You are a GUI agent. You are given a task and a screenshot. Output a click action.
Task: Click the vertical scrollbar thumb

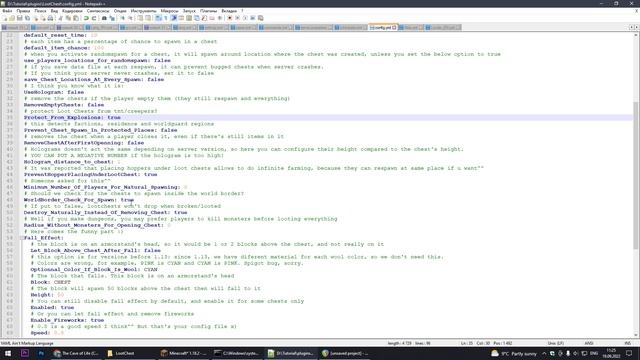click(x=636, y=175)
